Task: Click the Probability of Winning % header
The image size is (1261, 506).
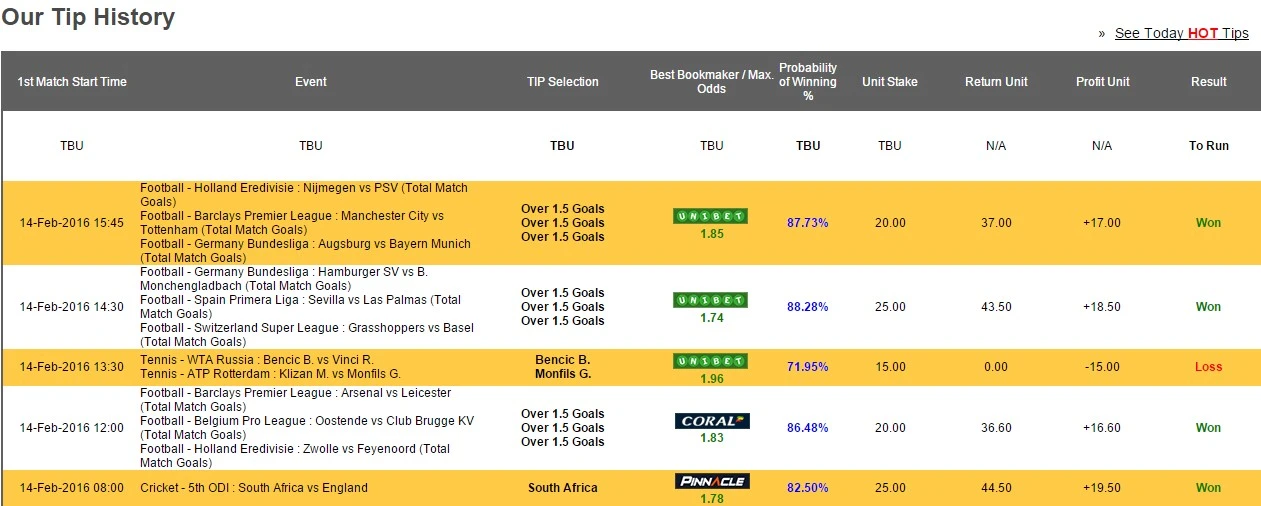Action: click(x=807, y=82)
